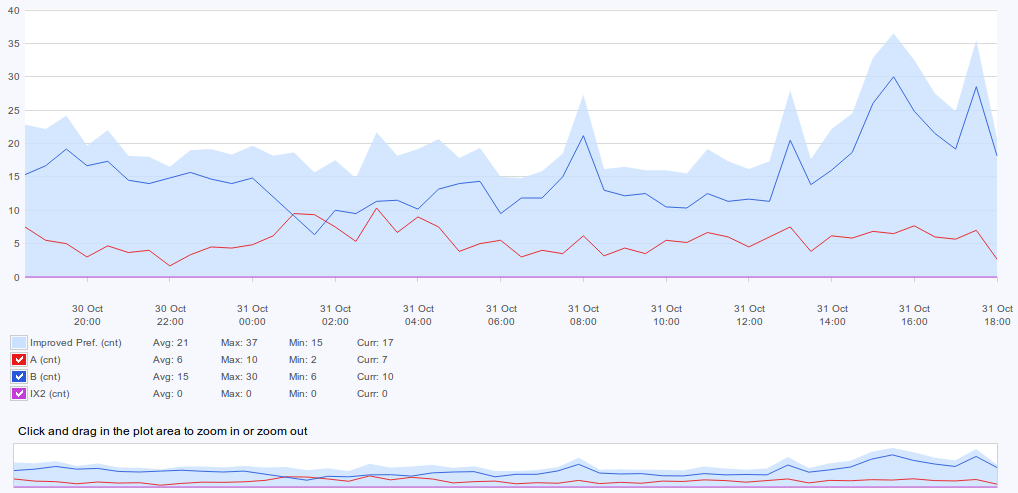This screenshot has height=493, width=1018.
Task: Click the '30 Oct 22:00' axis label
Action: [170, 315]
